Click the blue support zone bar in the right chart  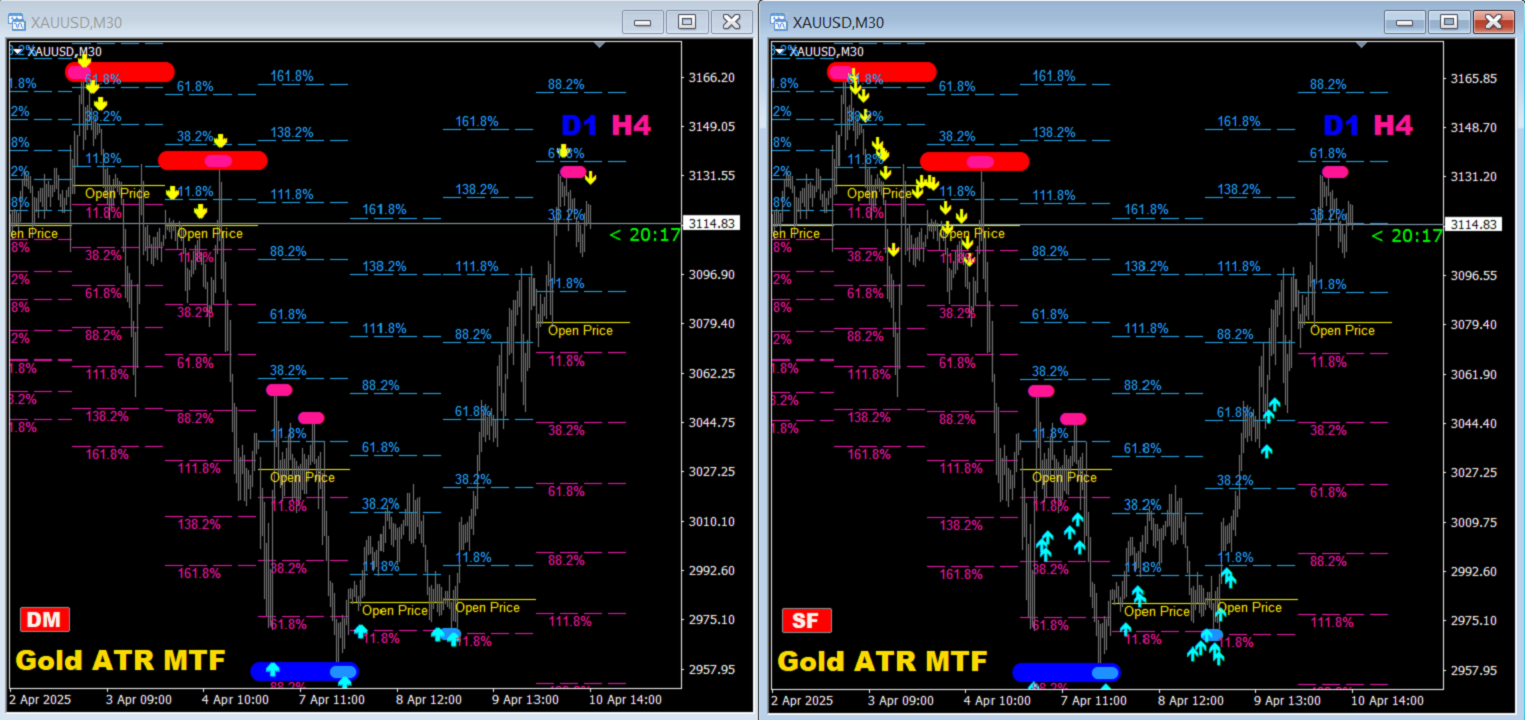[x=1066, y=672]
